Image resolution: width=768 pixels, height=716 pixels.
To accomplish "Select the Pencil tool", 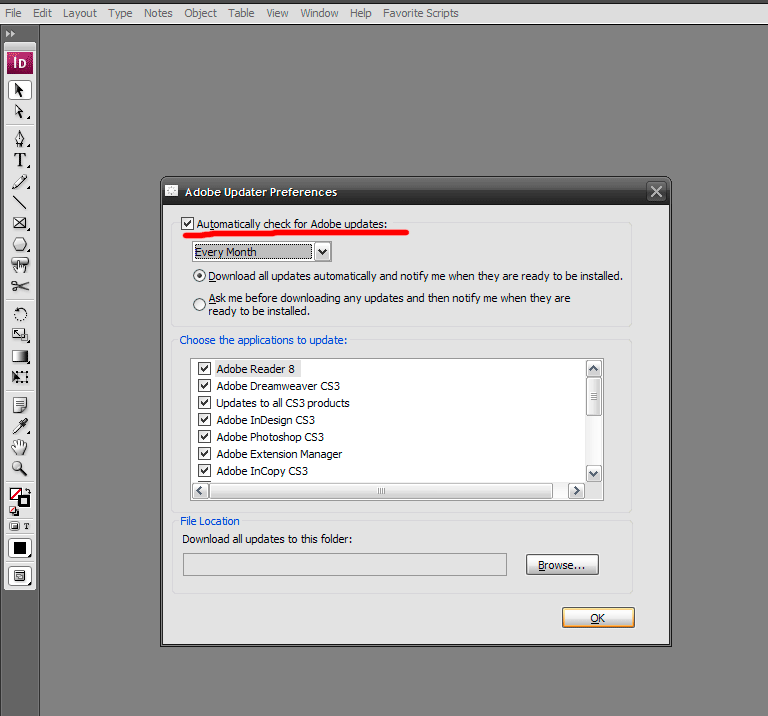I will [20, 182].
